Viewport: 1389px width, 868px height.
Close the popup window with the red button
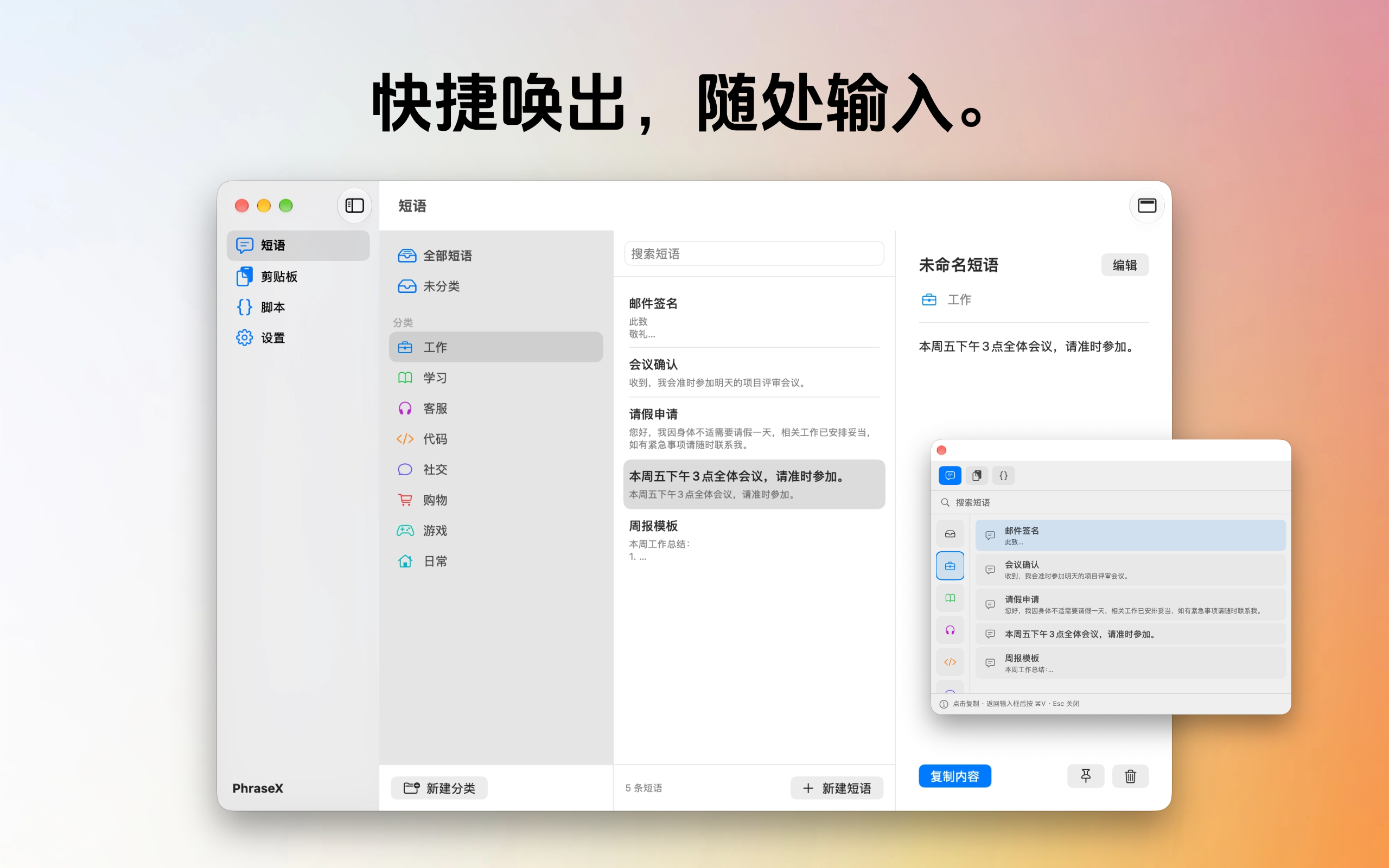tap(941, 450)
